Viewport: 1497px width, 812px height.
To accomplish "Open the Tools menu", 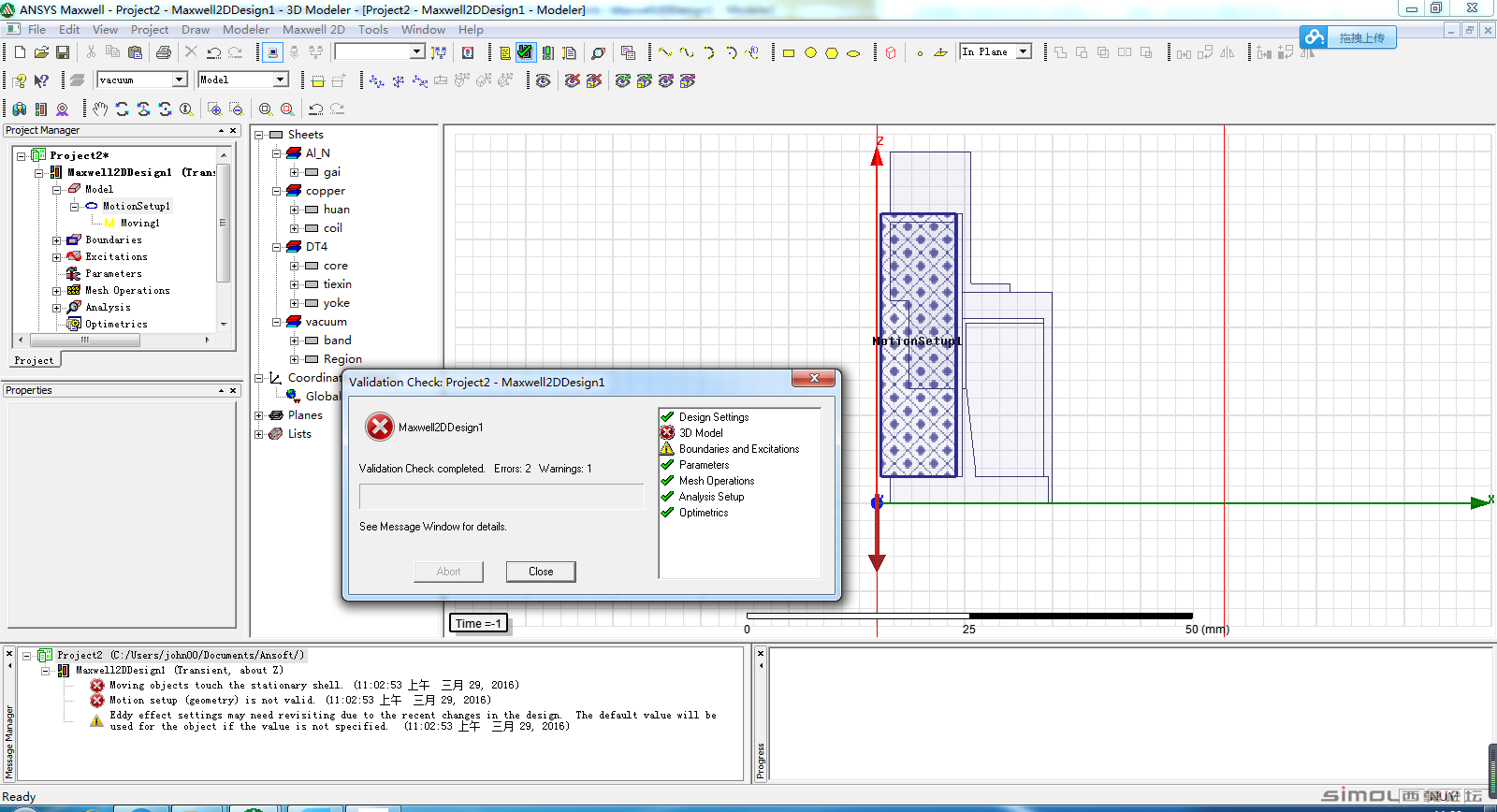I will (372, 29).
